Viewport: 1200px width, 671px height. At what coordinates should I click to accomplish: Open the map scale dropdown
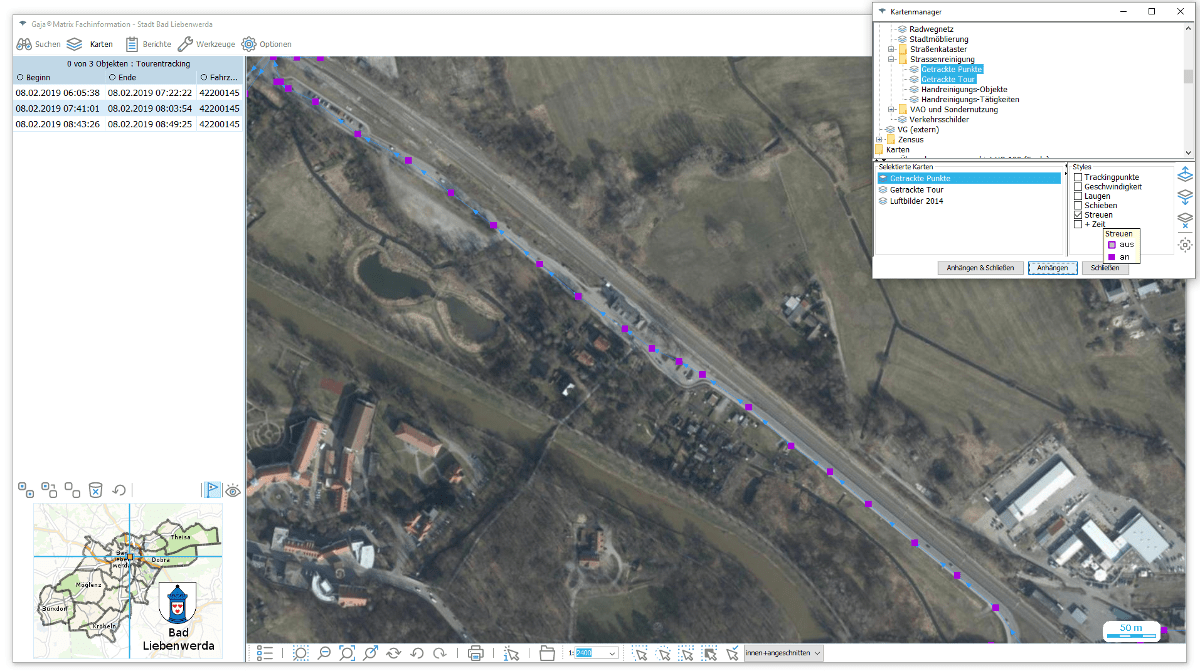tap(612, 653)
